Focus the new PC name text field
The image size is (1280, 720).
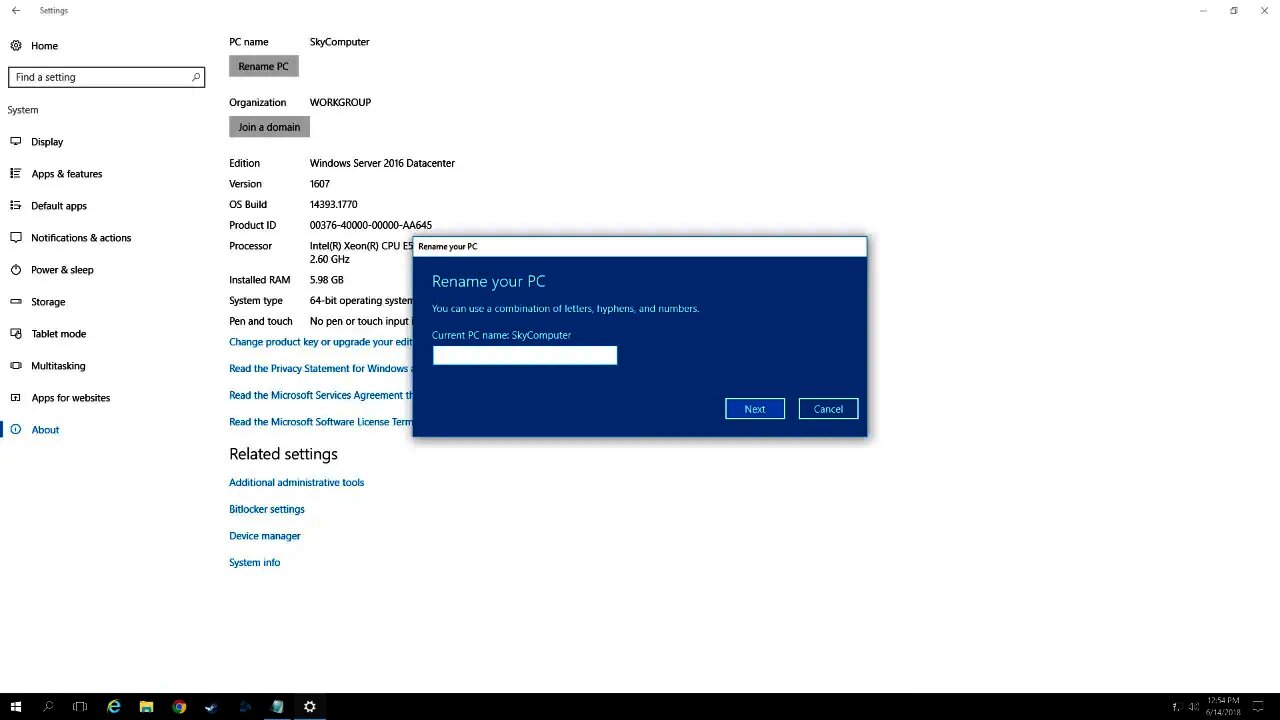click(525, 355)
